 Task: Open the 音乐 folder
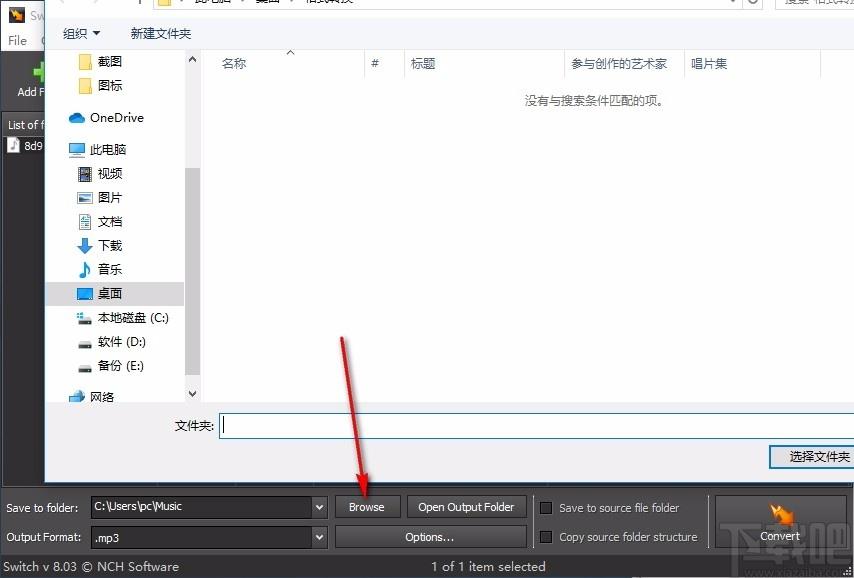[109, 269]
